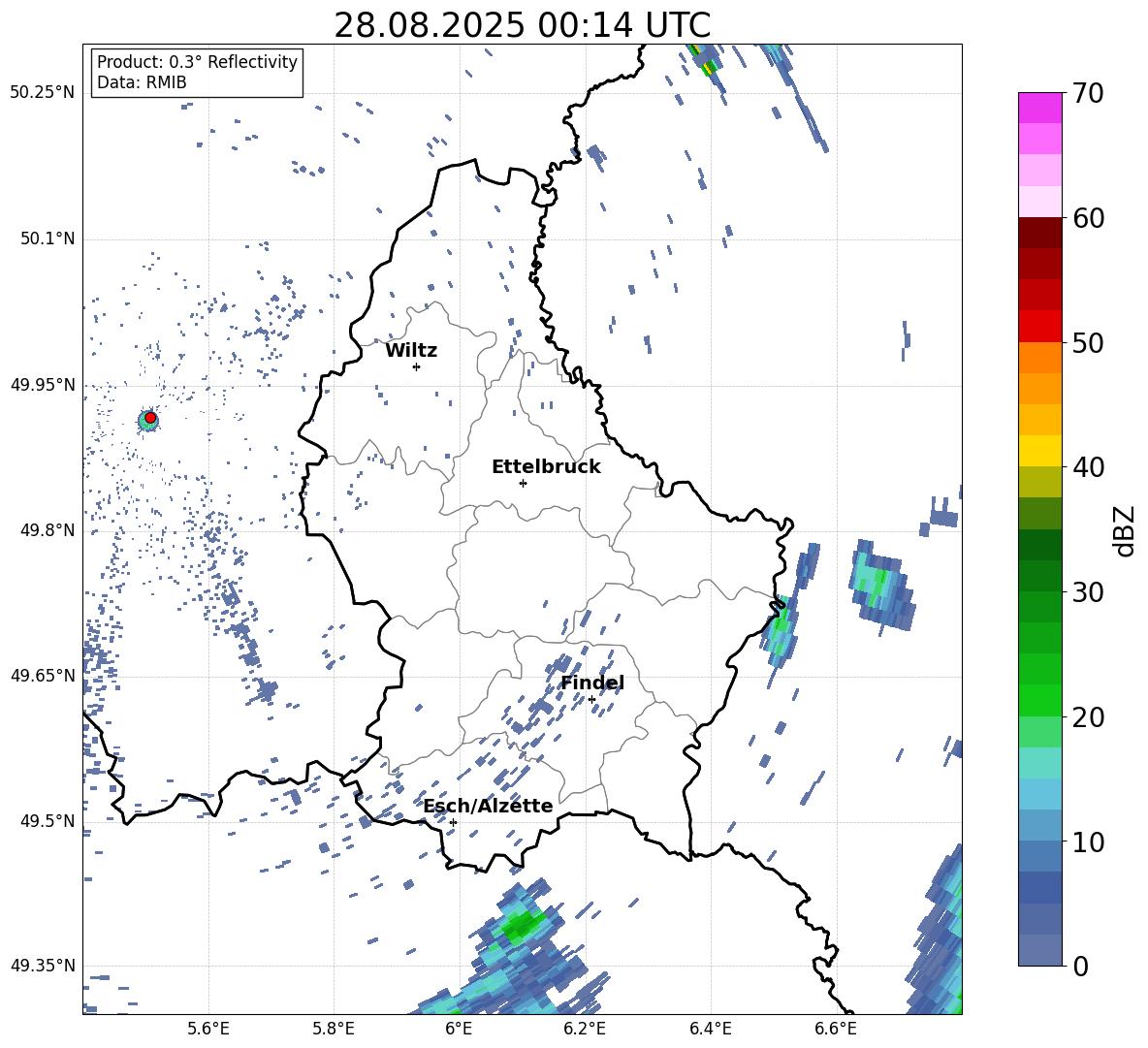The height and width of the screenshot is (1048, 1148).
Task: Click the Esch/Alzette label
Action: 489,806
